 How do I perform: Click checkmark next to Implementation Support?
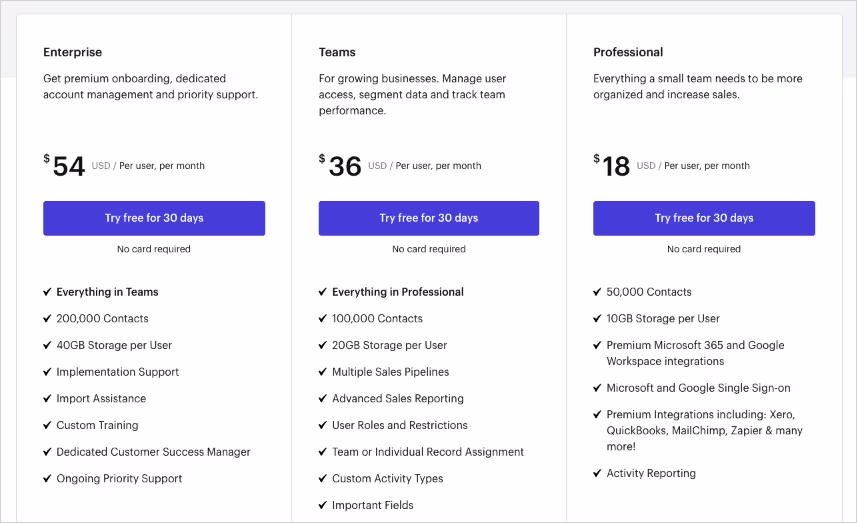click(47, 372)
